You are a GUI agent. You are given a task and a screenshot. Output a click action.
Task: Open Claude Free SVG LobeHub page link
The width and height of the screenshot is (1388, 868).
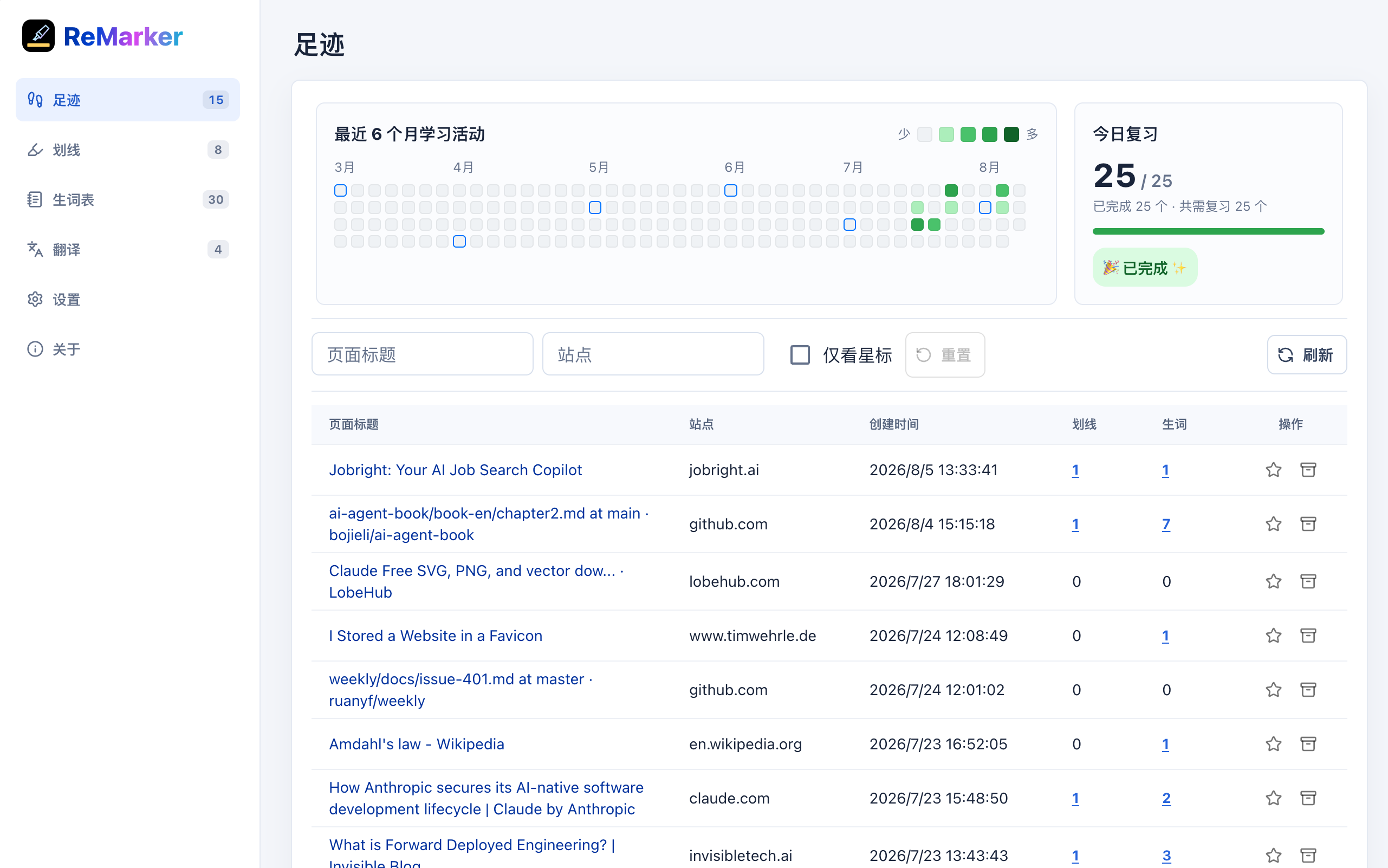tap(476, 581)
